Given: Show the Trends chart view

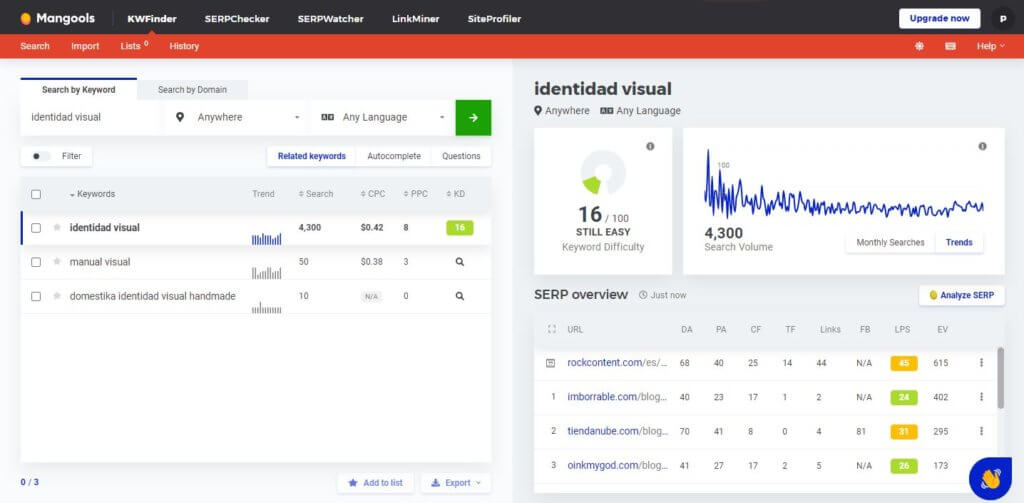Looking at the screenshot, I should pos(959,242).
